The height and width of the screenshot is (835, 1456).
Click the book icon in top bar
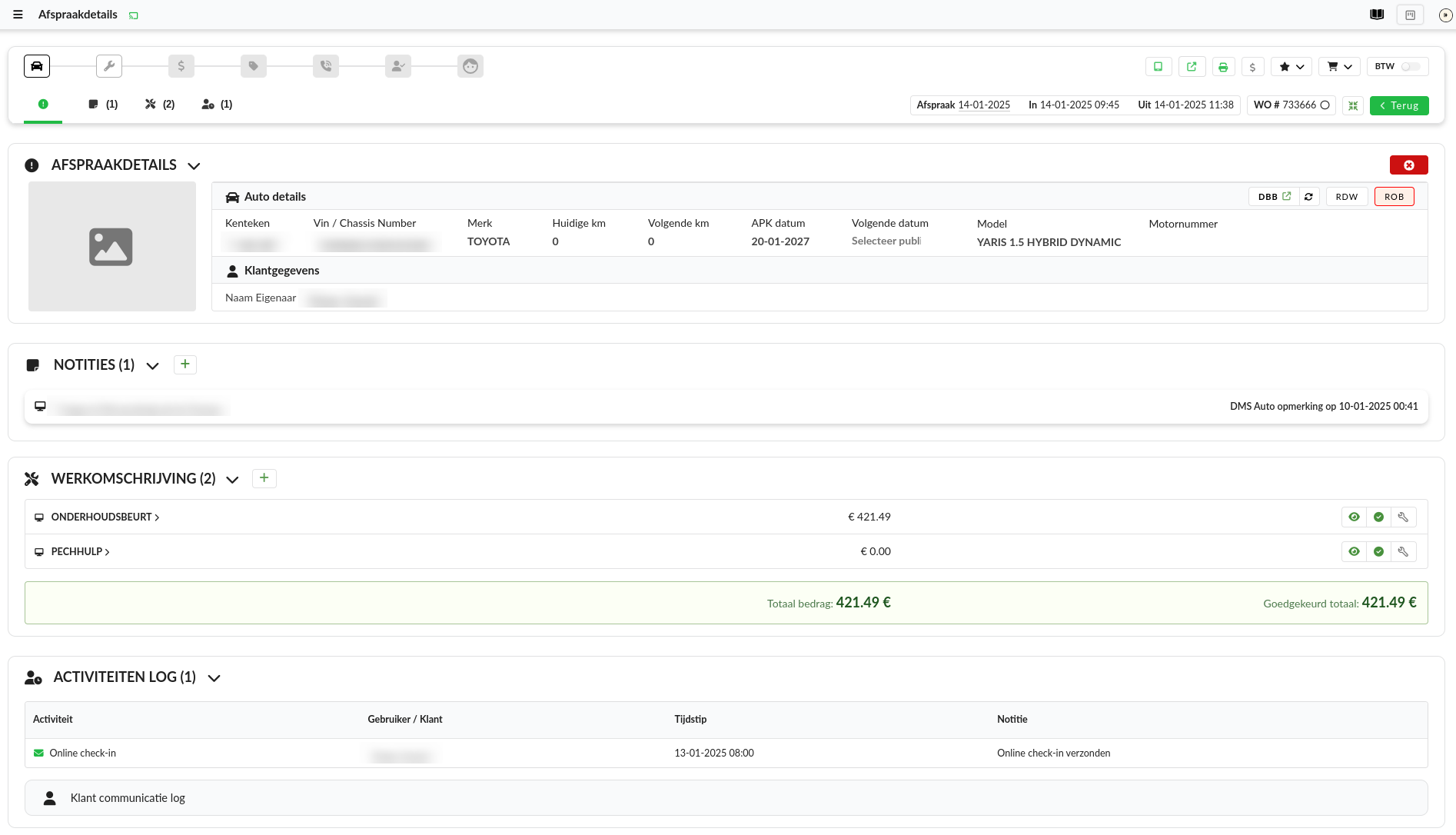(x=1377, y=15)
